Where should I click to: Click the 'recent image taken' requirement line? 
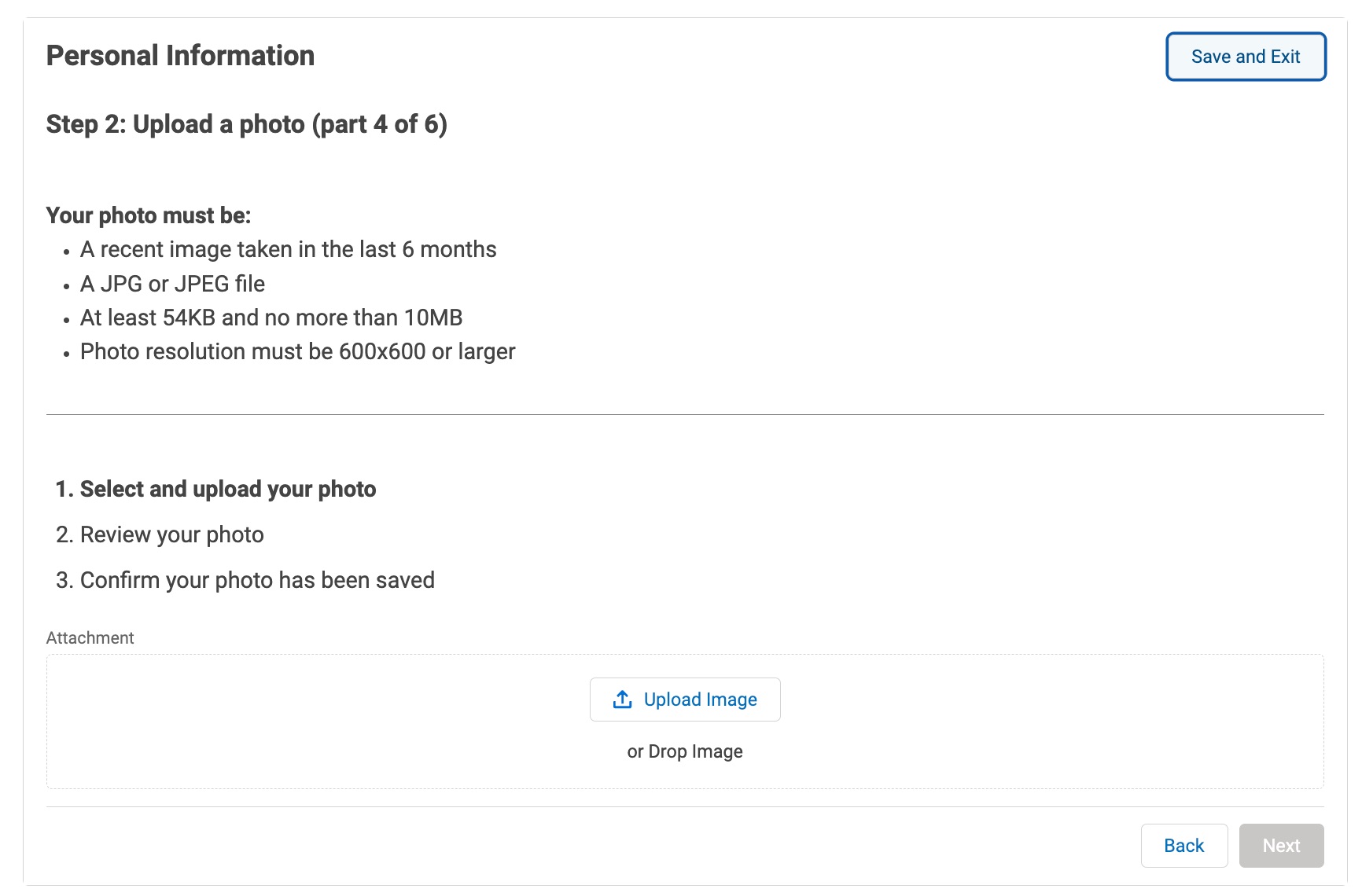[288, 249]
